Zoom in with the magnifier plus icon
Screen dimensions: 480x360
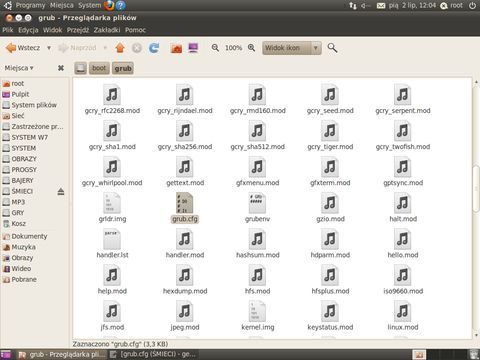click(x=252, y=48)
